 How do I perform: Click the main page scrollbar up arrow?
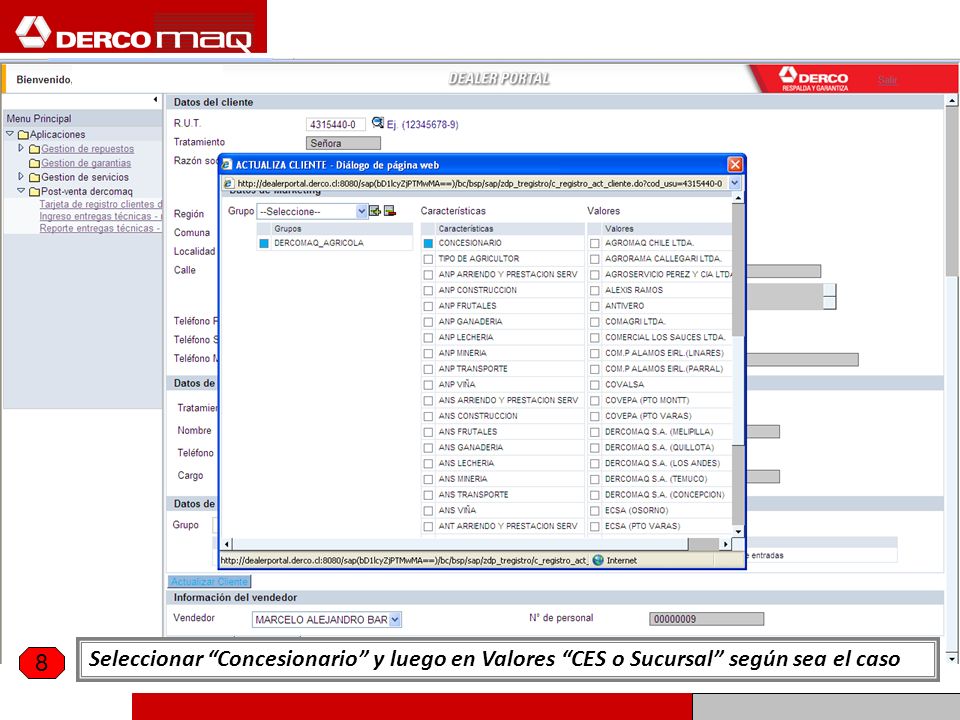point(951,100)
